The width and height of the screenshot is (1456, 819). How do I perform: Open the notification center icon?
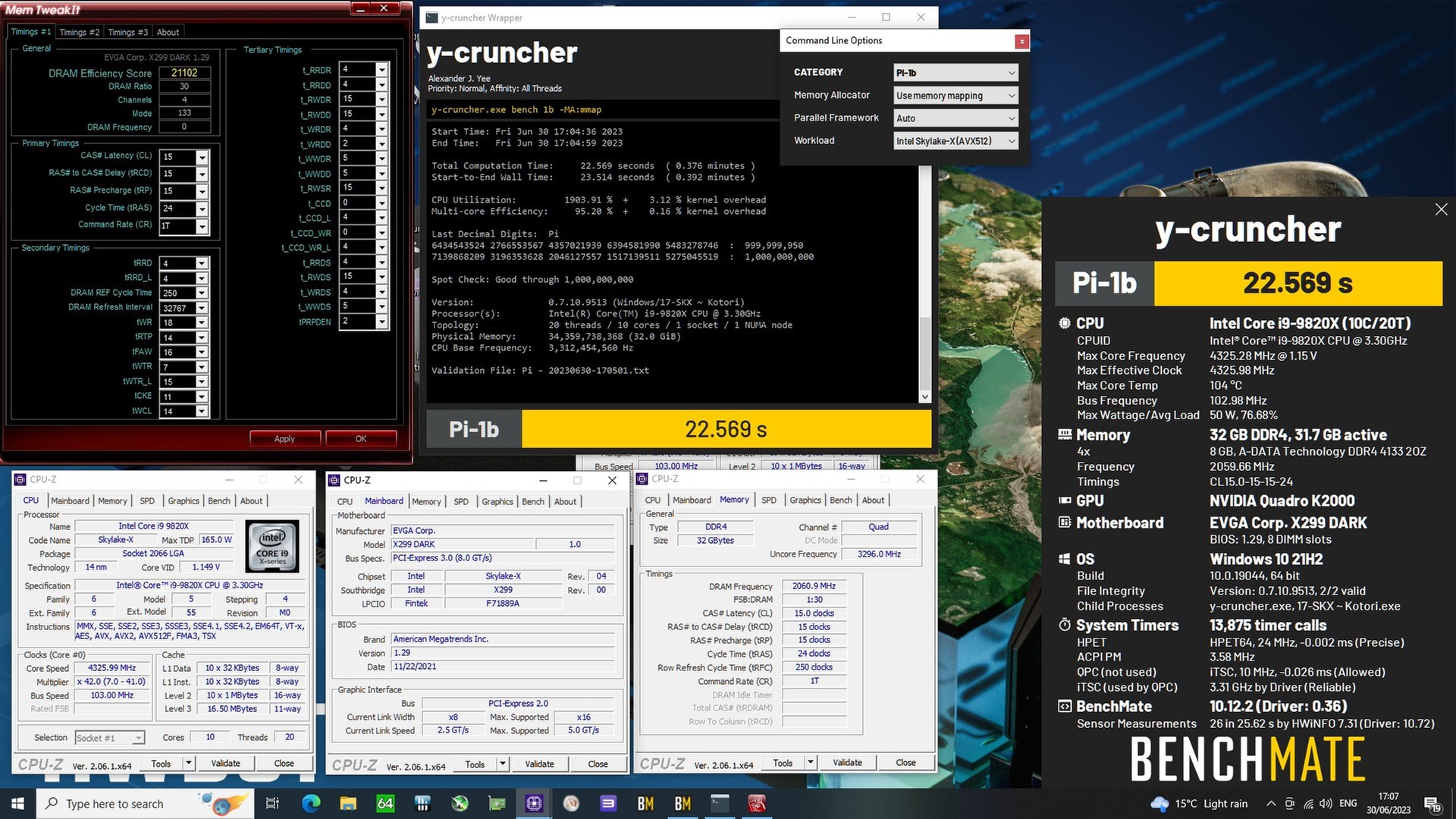[x=1432, y=804]
